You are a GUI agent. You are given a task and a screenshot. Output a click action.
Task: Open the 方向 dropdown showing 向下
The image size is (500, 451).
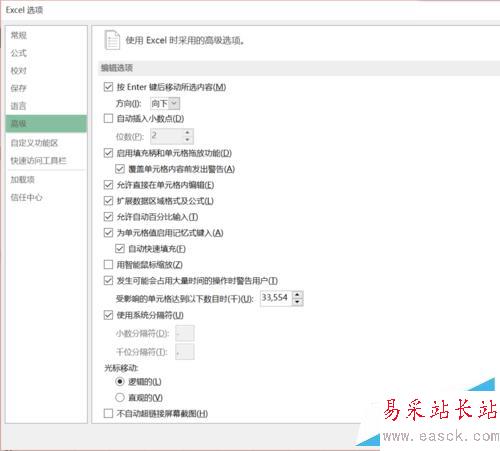(165, 104)
